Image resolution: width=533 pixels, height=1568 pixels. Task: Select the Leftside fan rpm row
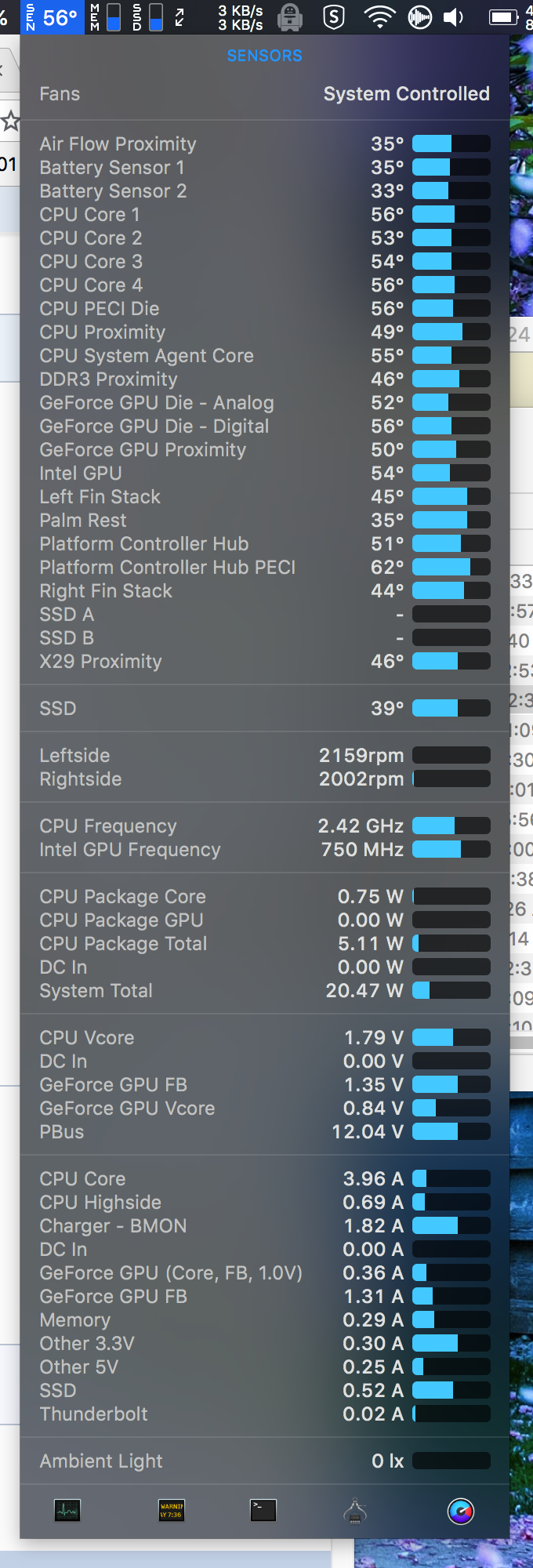tap(265, 756)
